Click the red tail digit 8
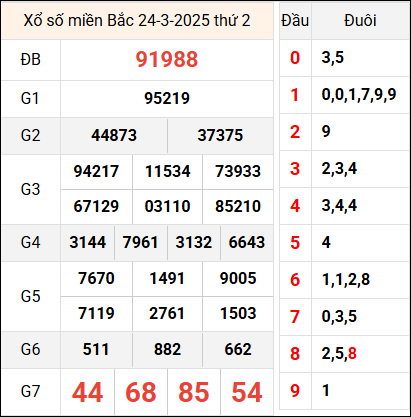Screen dimensions: 411x417 click(x=352, y=353)
